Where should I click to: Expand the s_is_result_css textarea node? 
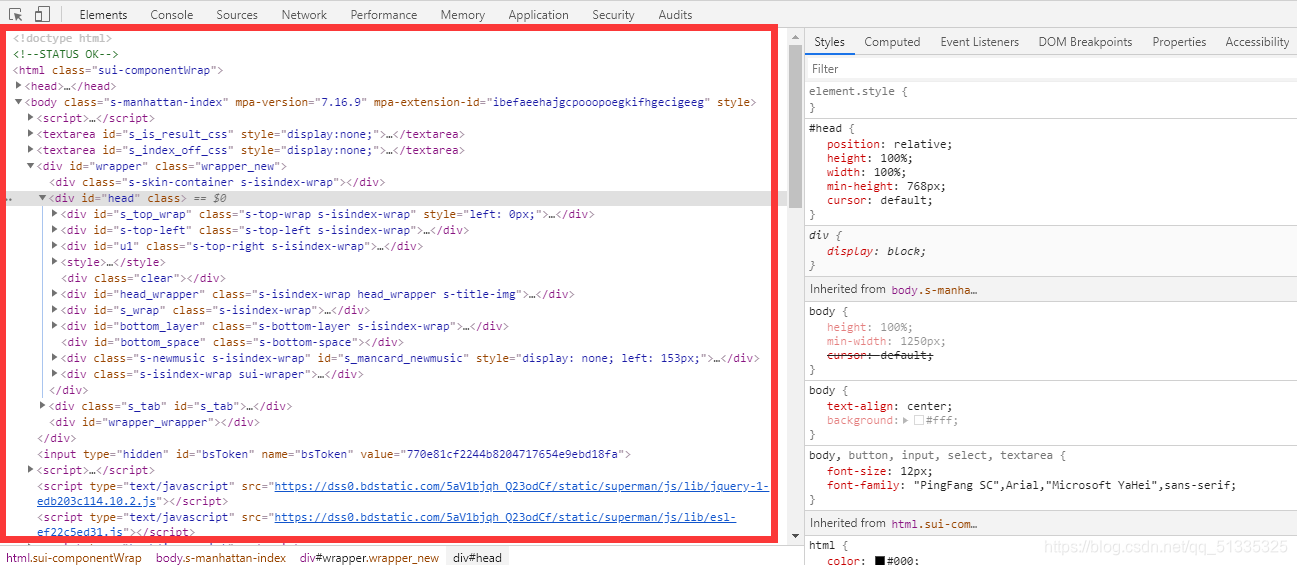(x=31, y=134)
